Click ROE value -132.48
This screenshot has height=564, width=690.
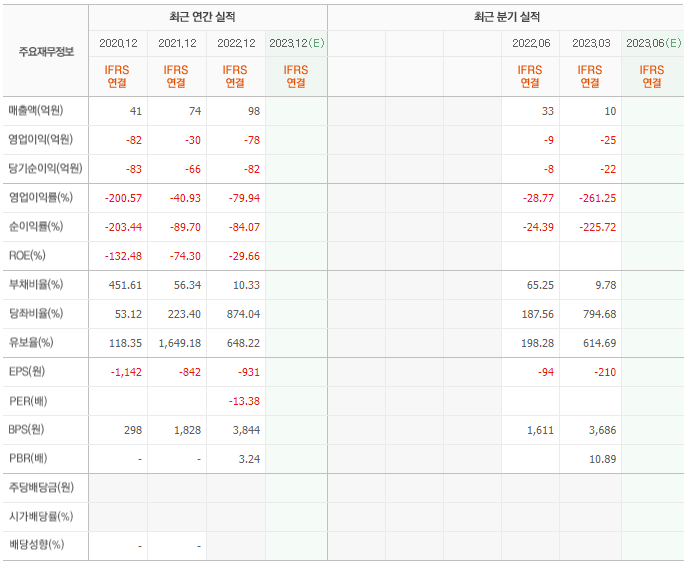(123, 256)
